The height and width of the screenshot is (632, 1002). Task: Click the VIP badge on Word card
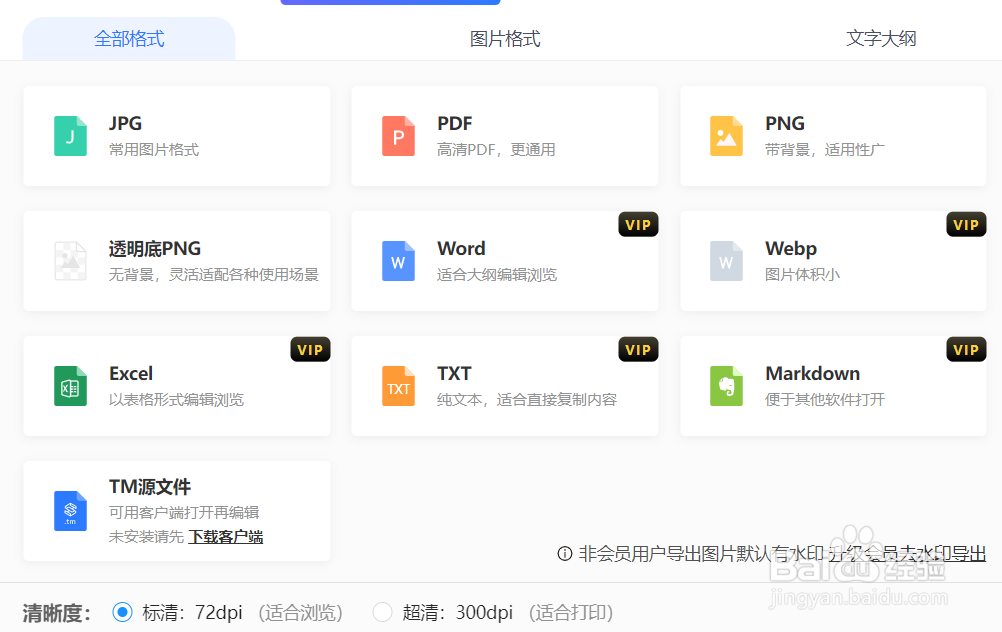(x=638, y=225)
